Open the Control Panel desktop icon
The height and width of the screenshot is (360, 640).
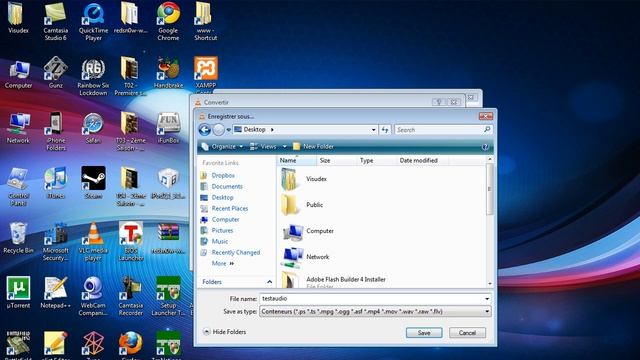click(18, 186)
